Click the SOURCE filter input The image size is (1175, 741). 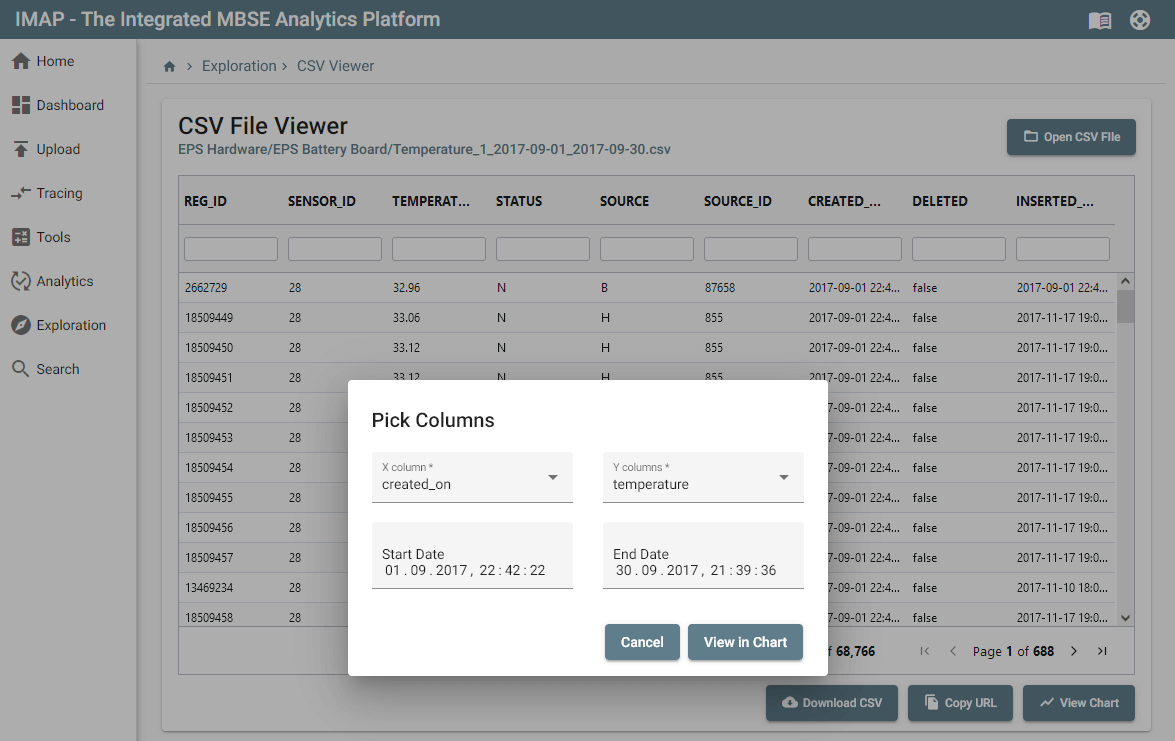[647, 249]
